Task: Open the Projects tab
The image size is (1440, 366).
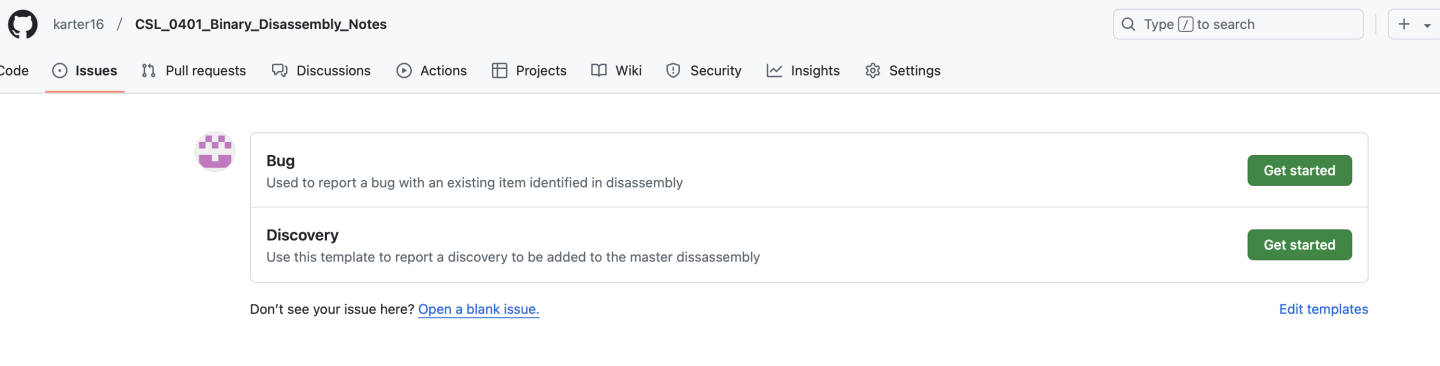Action: 529,70
